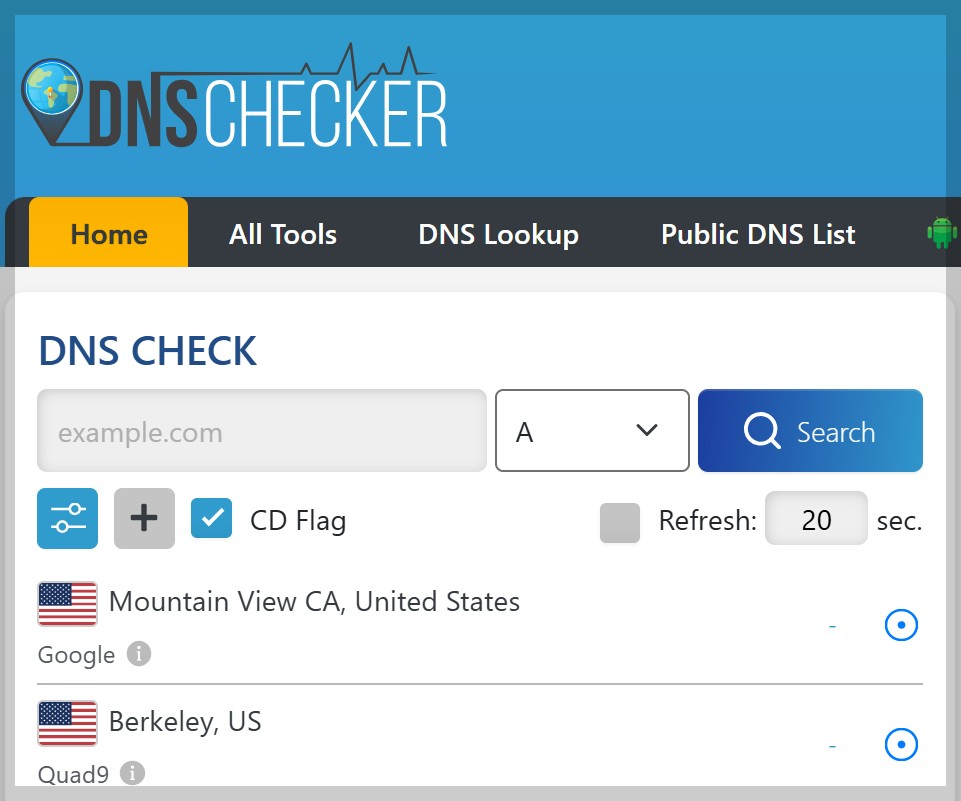
Task: Open the filter settings sliders icon
Action: (x=67, y=518)
